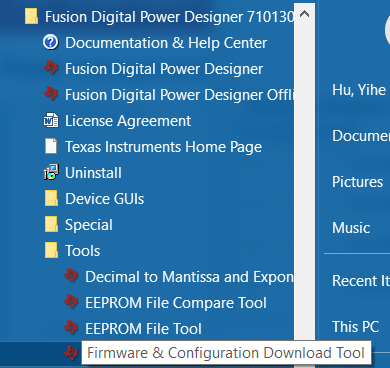Select the Uninstall entry
The image size is (390, 368).
[93, 173]
